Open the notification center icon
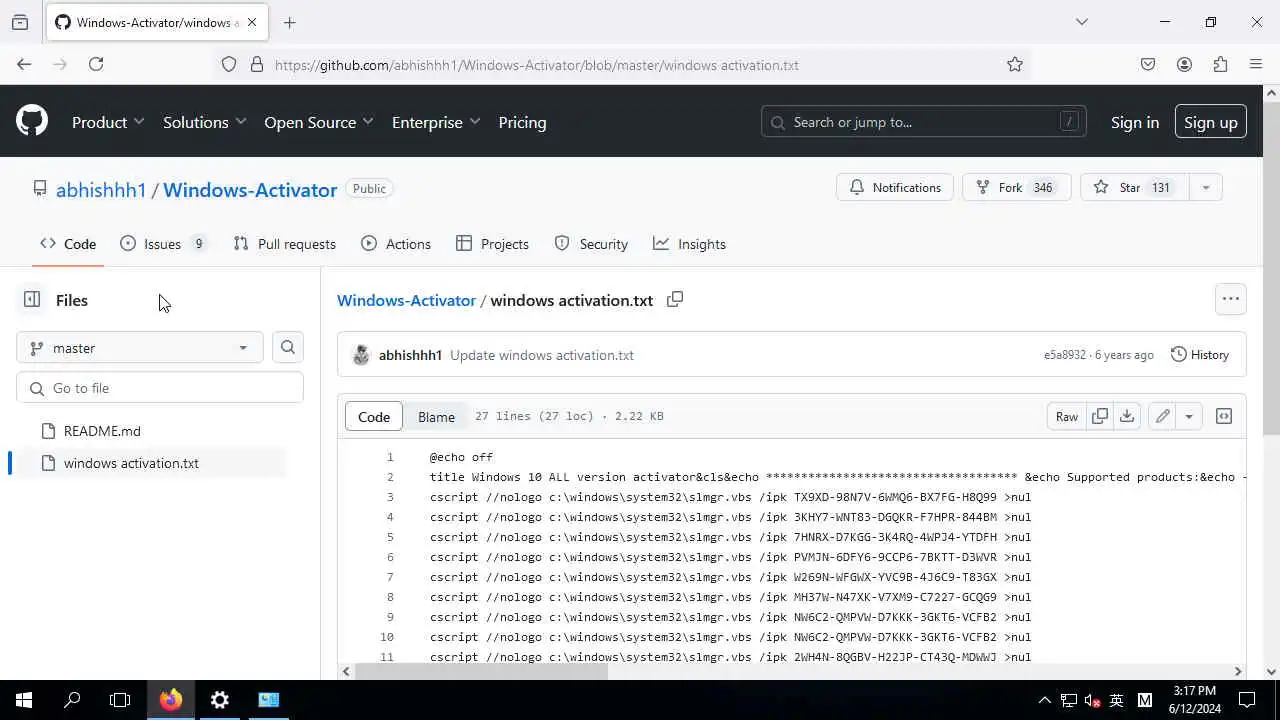This screenshot has height=720, width=1280. pyautogui.click(x=1247, y=700)
